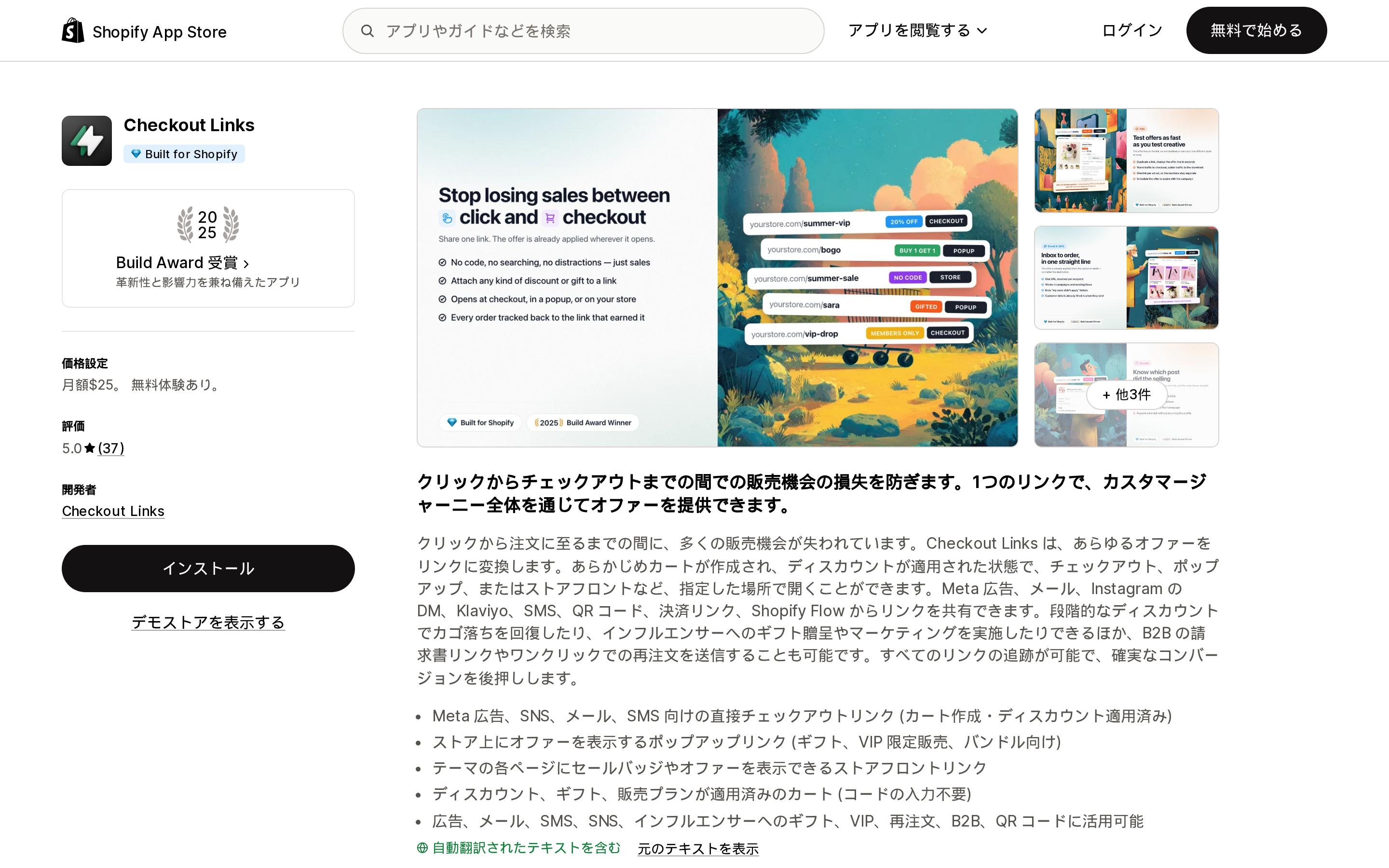Click the Checkout Links app icon
This screenshot has width=1389, height=868.
87,141
